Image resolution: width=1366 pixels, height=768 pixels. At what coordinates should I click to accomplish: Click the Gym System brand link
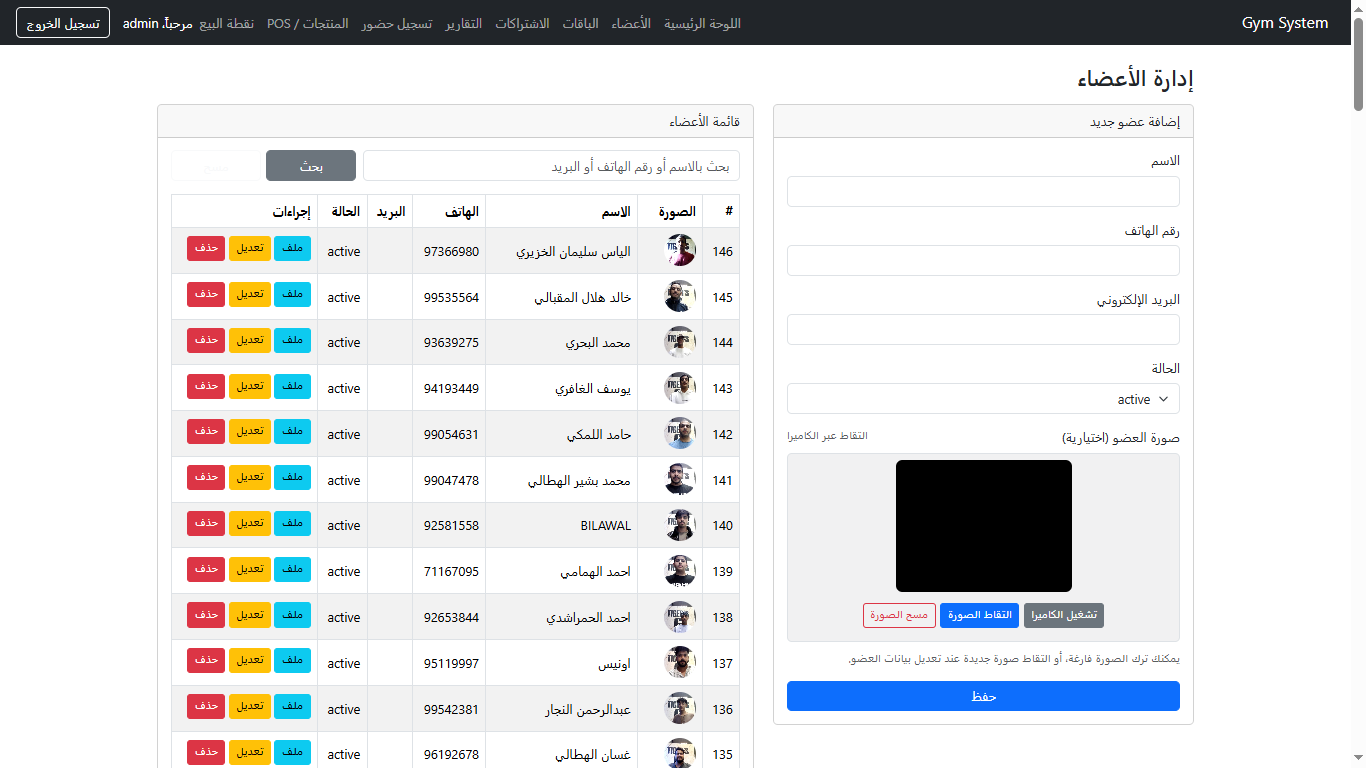click(x=1285, y=23)
